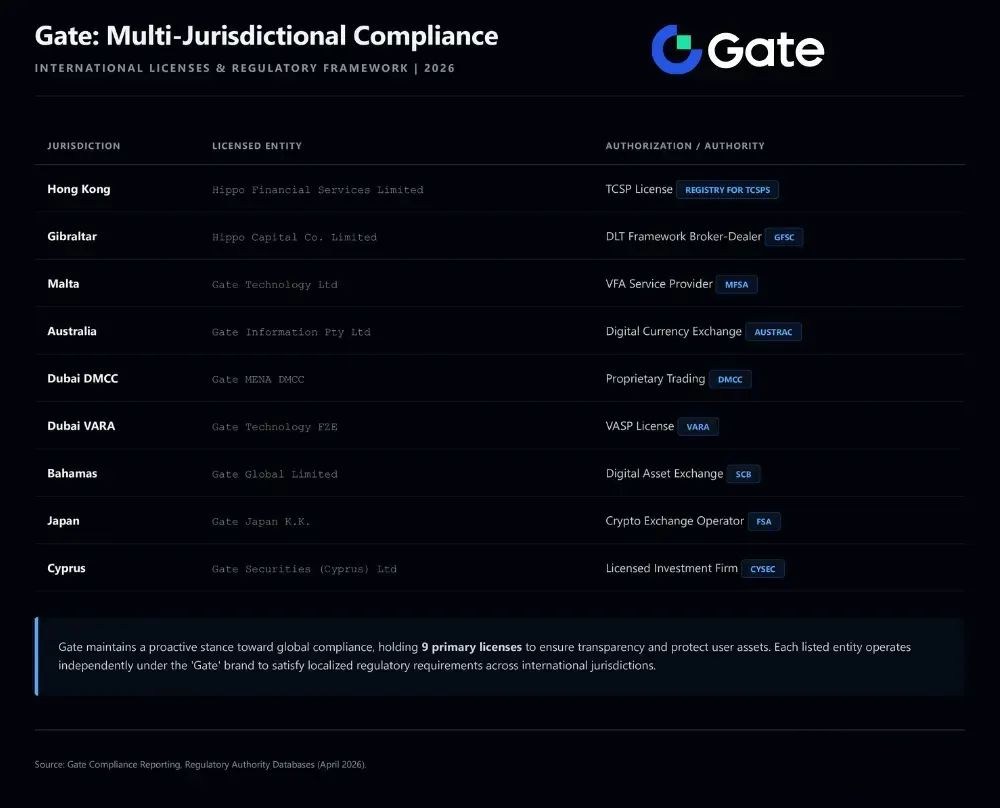Click the Gate Japan K.K. entity
Image resolution: width=1000 pixels, height=808 pixels.
(260, 521)
